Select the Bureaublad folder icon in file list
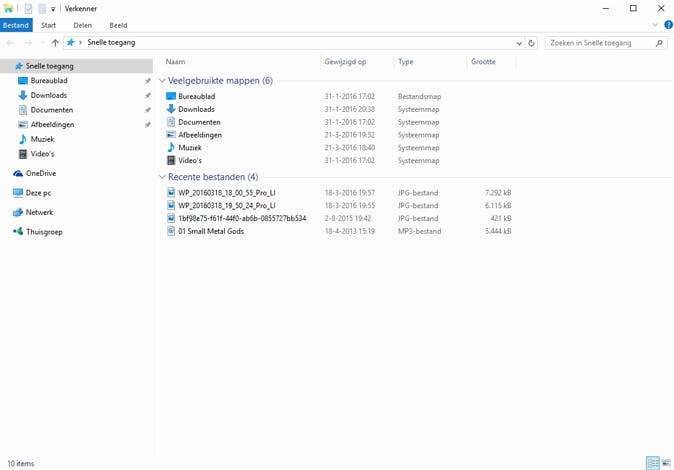This screenshot has width=674, height=470. click(x=171, y=96)
